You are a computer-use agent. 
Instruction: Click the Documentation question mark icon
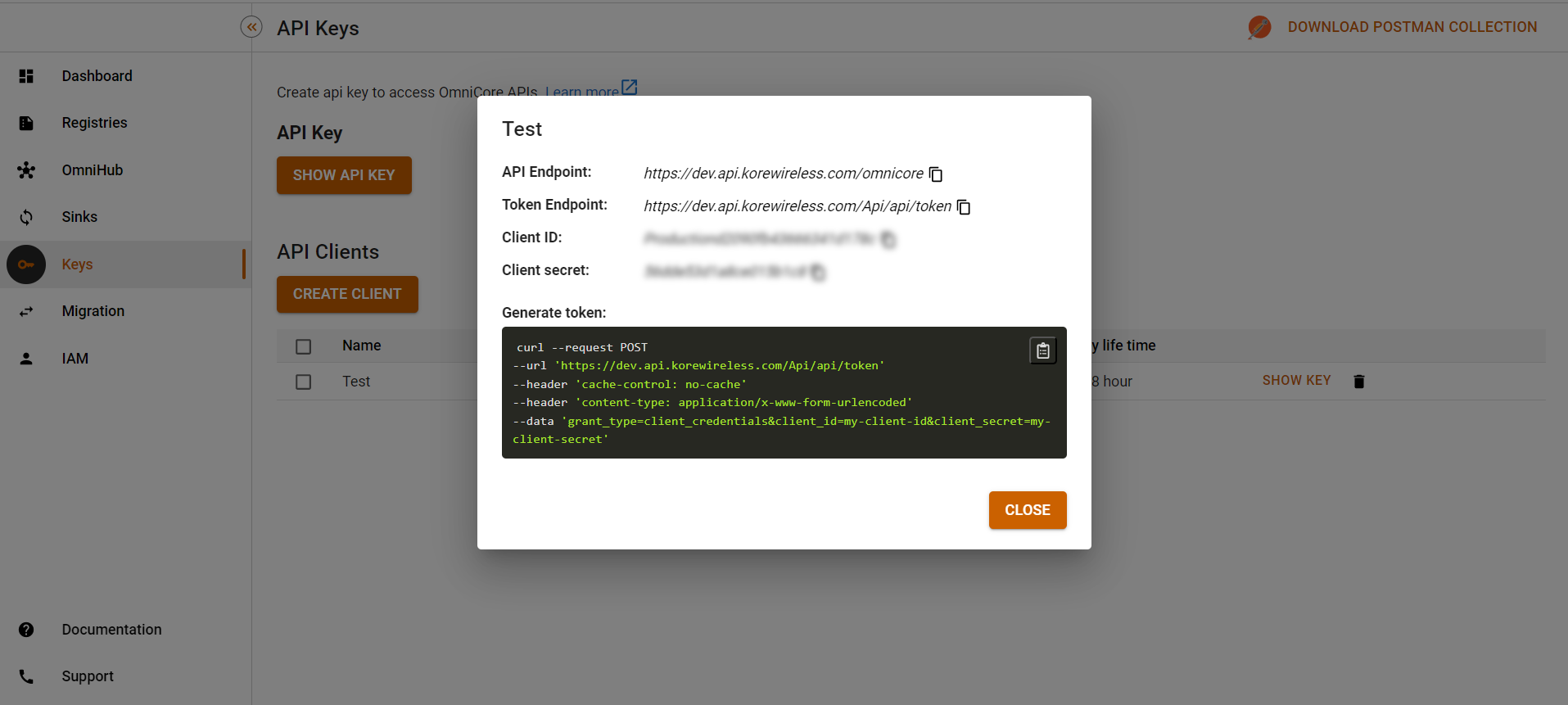(26, 630)
